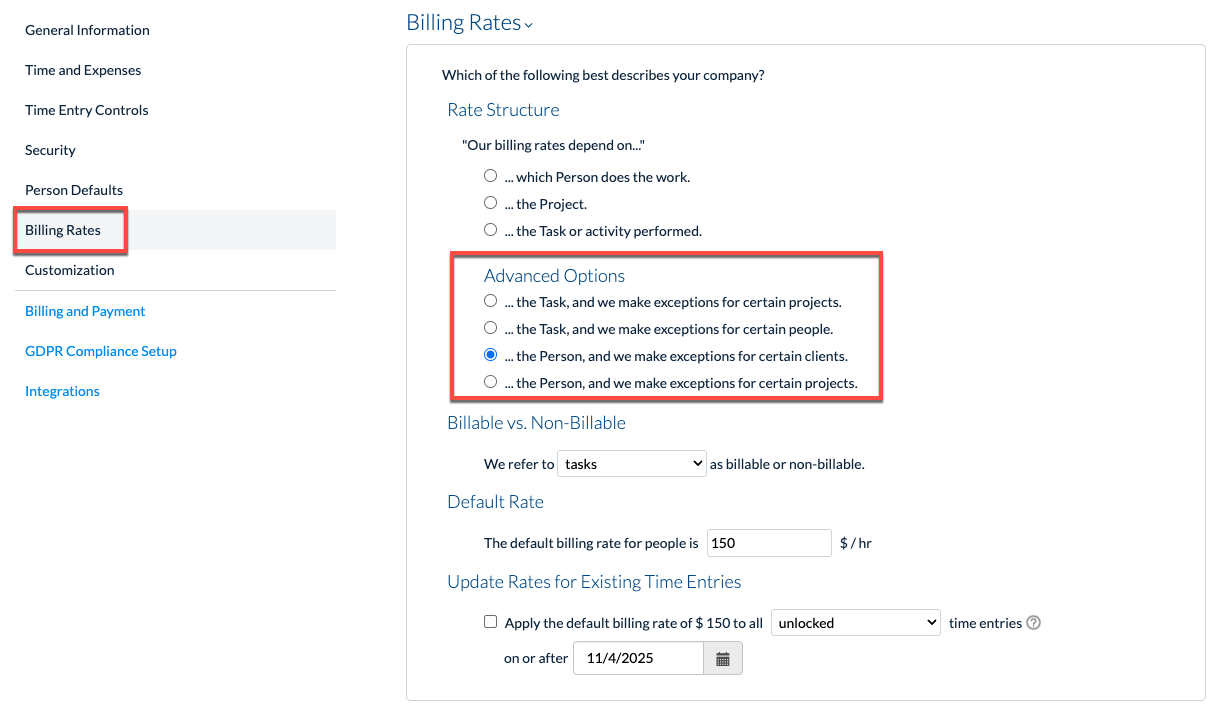Image resolution: width=1220 pixels, height=720 pixels.
Task: Open Time Entry Controls settings
Action: click(87, 110)
